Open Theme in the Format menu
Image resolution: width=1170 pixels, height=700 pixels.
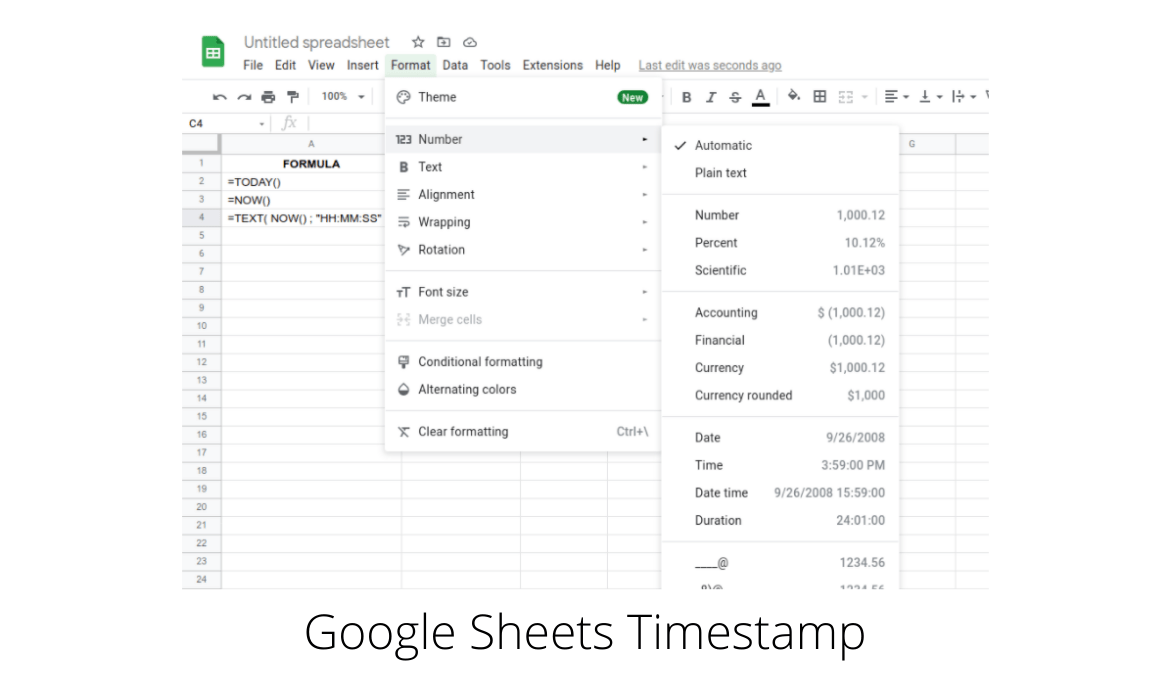(523, 97)
